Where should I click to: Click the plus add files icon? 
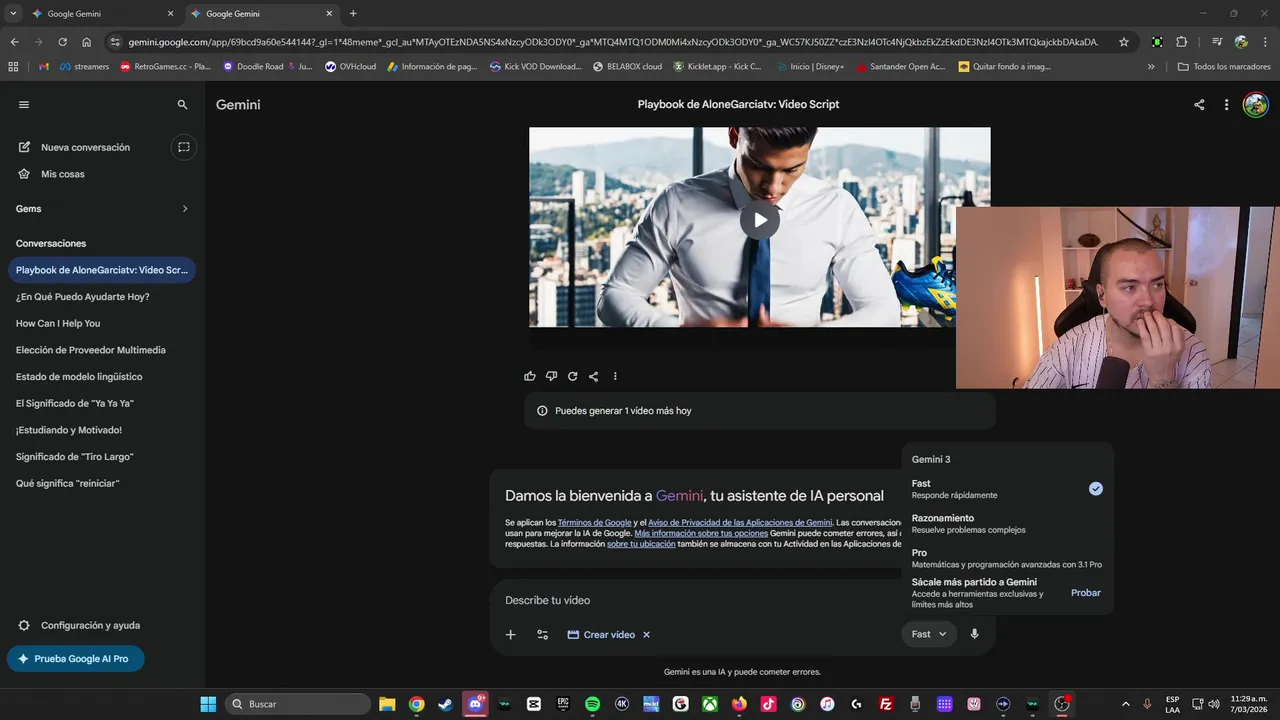pos(510,634)
